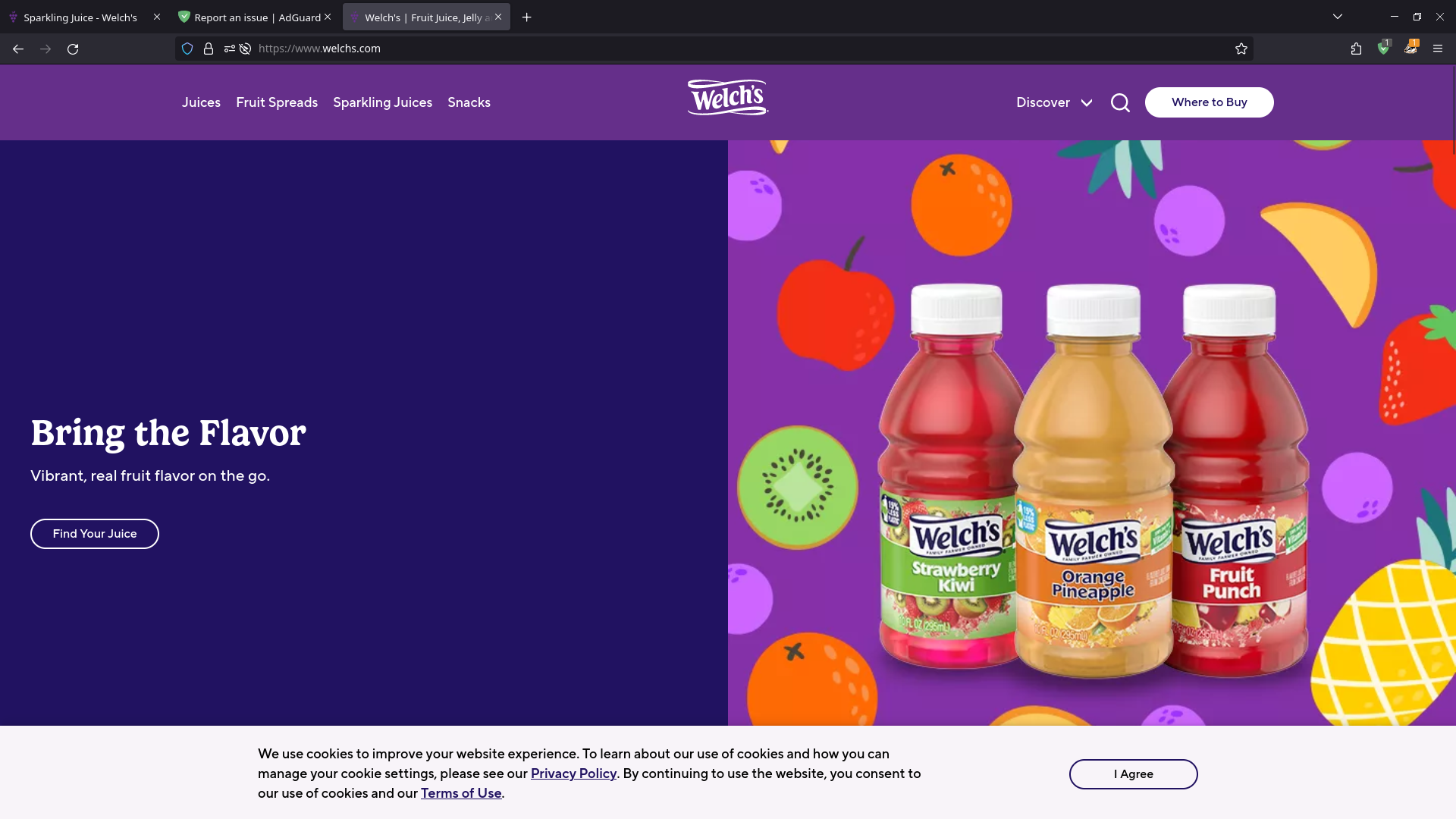Reload the current page
The height and width of the screenshot is (819, 1456).
click(x=73, y=49)
